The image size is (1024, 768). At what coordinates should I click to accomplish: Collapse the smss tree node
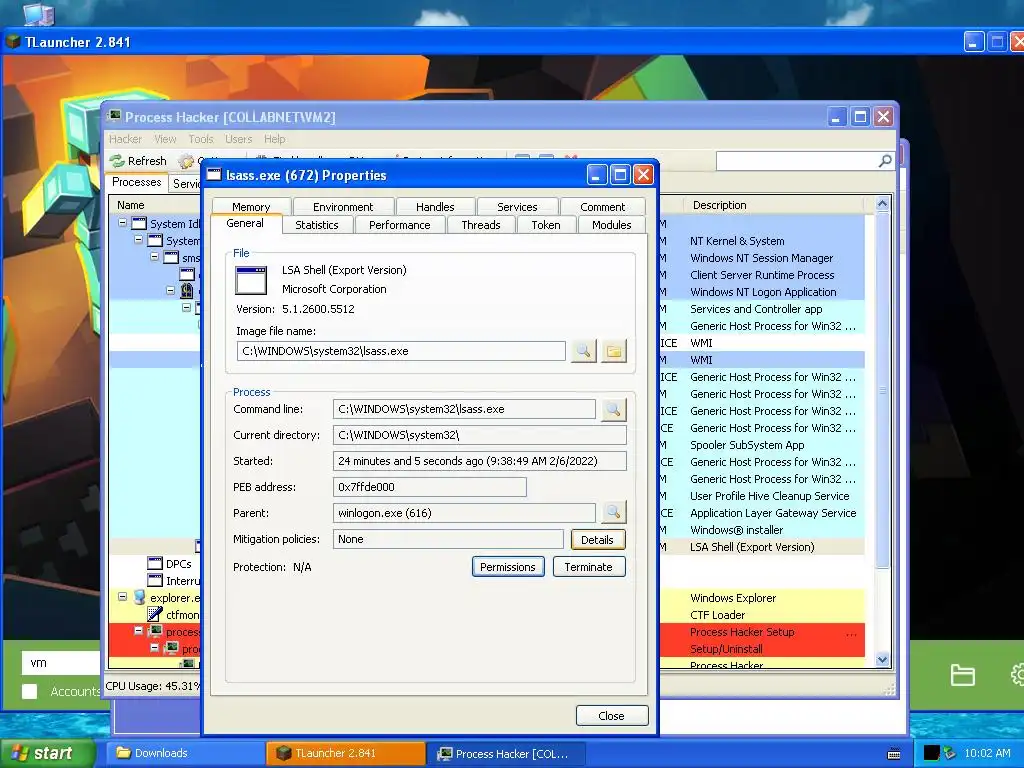(155, 257)
